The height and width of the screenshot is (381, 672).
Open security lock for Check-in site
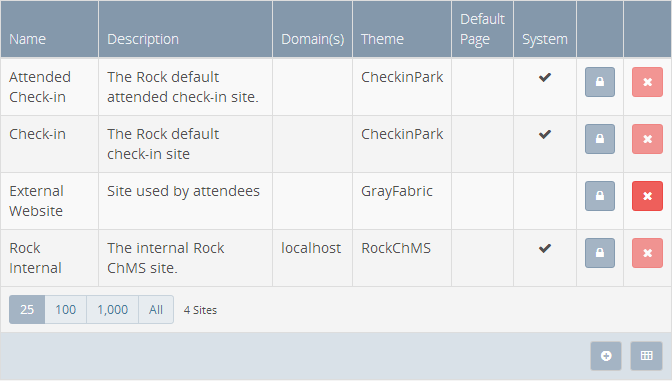[600, 139]
